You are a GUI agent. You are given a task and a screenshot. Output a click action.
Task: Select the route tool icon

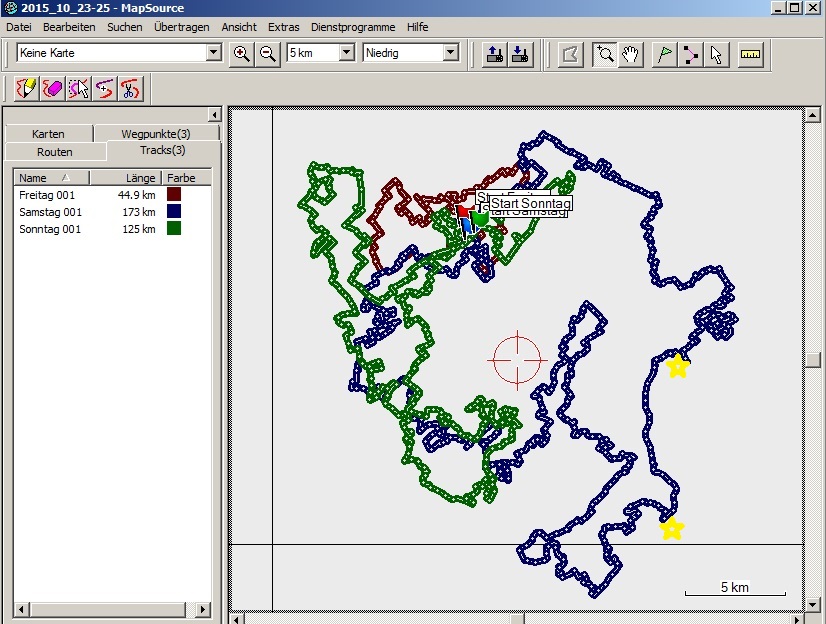(x=690, y=54)
